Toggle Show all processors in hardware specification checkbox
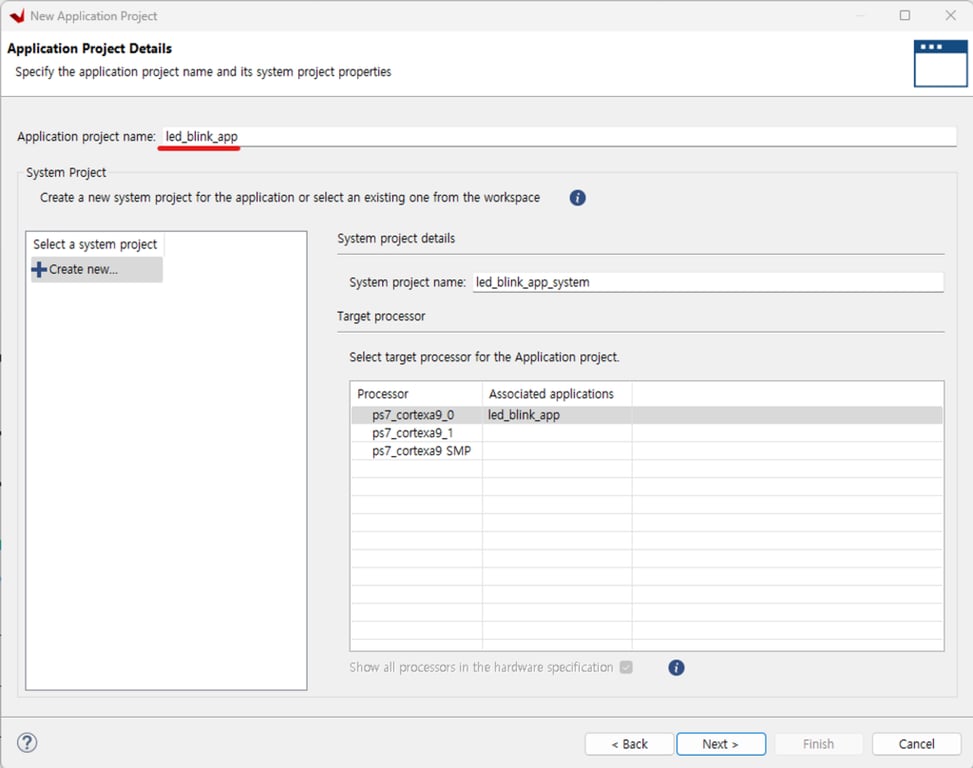 coord(626,668)
